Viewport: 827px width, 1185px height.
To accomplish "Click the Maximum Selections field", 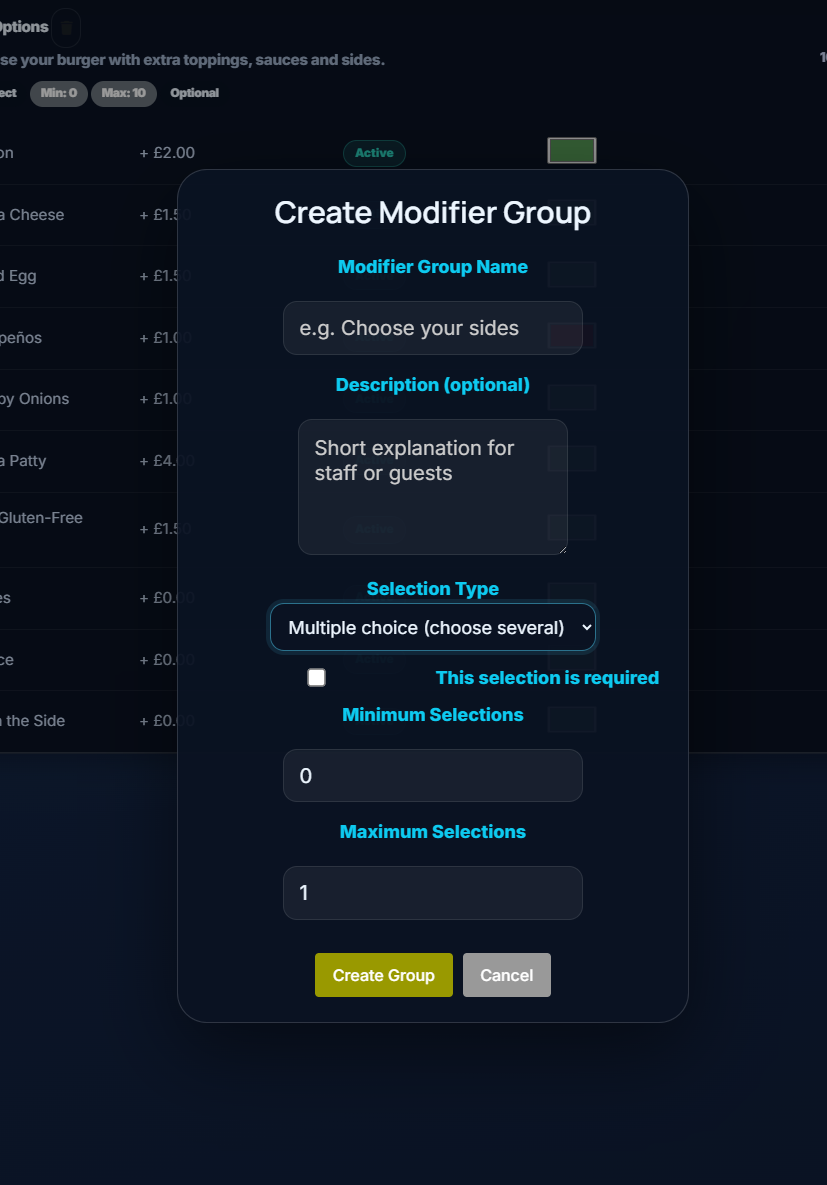I will pyautogui.click(x=432, y=893).
